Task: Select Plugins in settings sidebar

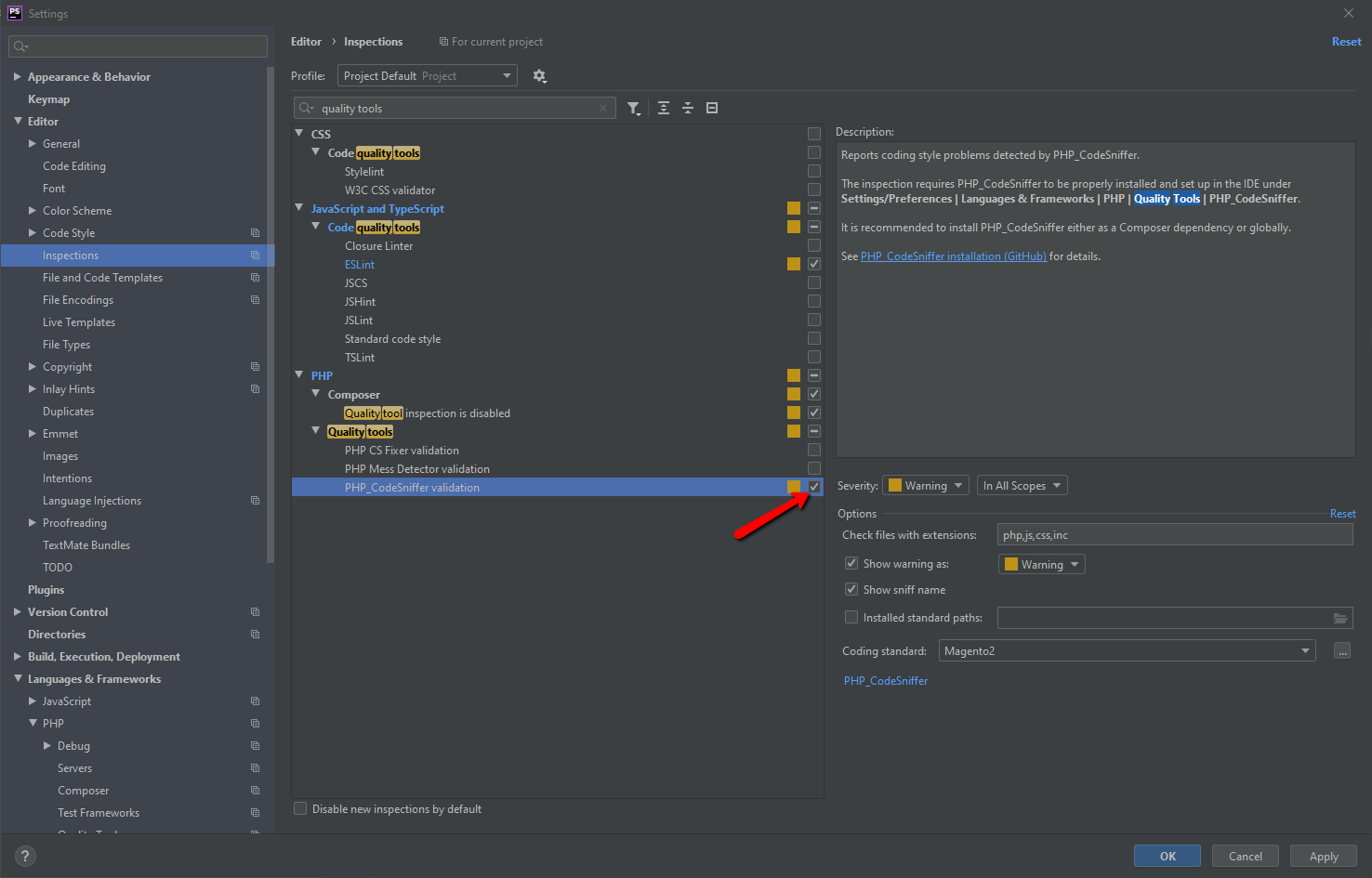Action: click(46, 590)
